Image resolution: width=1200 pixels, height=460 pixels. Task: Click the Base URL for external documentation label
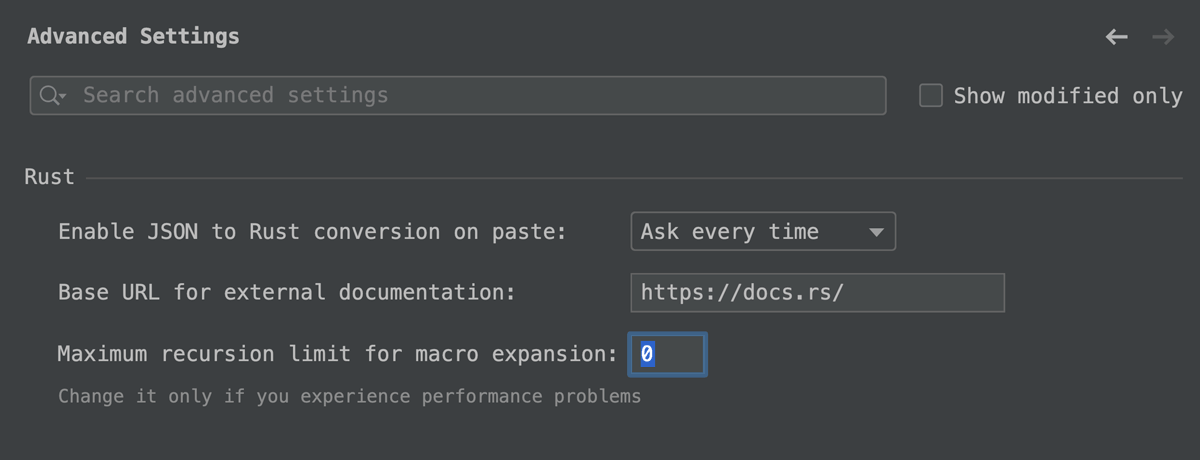pos(286,292)
